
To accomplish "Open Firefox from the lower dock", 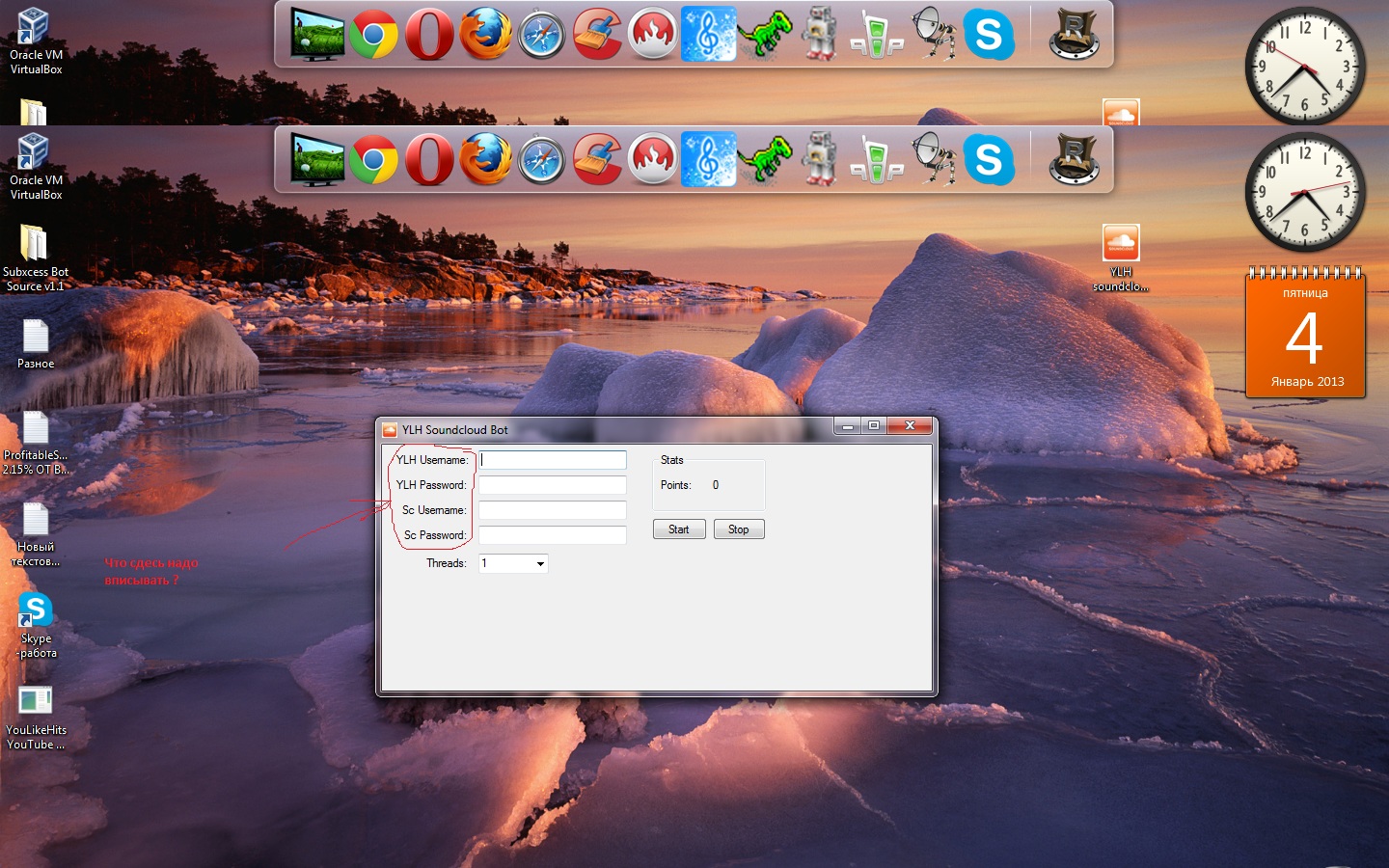I will pos(485,159).
